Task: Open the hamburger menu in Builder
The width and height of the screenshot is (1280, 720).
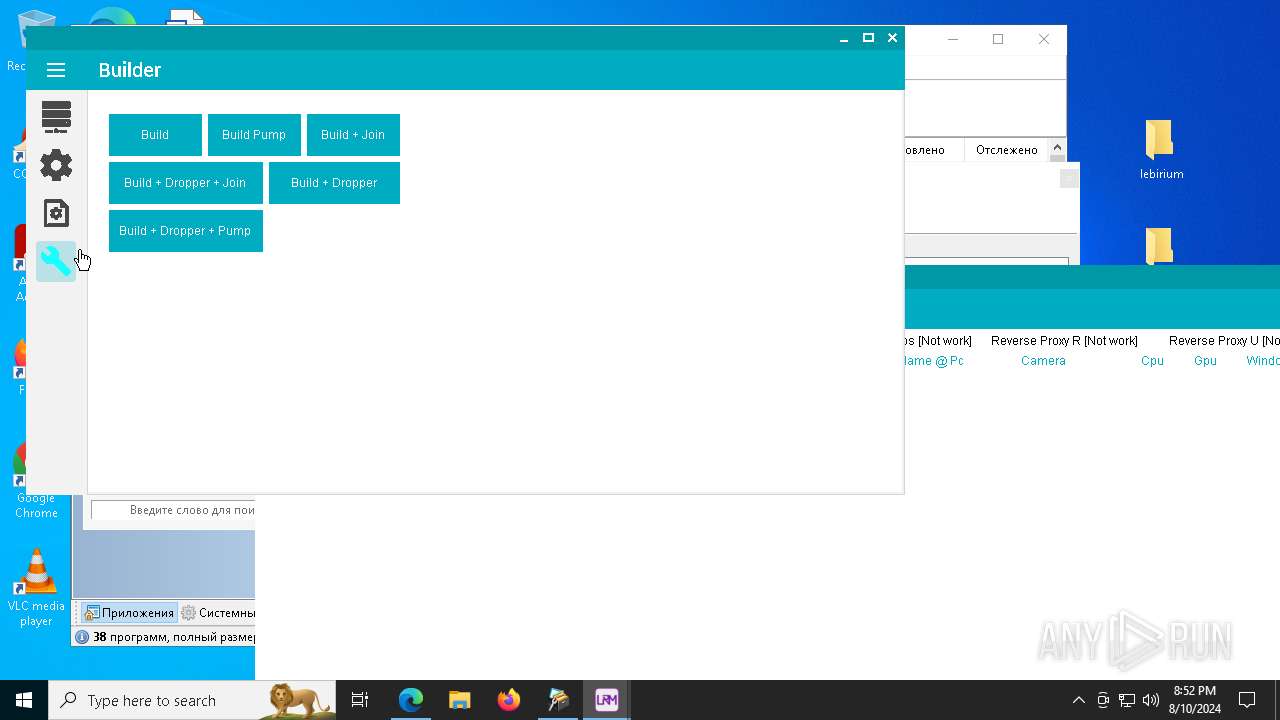Action: pyautogui.click(x=56, y=70)
